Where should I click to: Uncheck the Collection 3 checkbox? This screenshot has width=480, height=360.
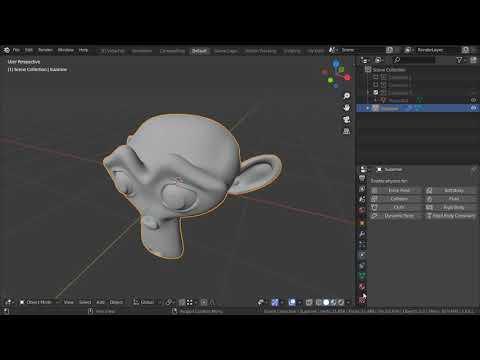coord(376,92)
